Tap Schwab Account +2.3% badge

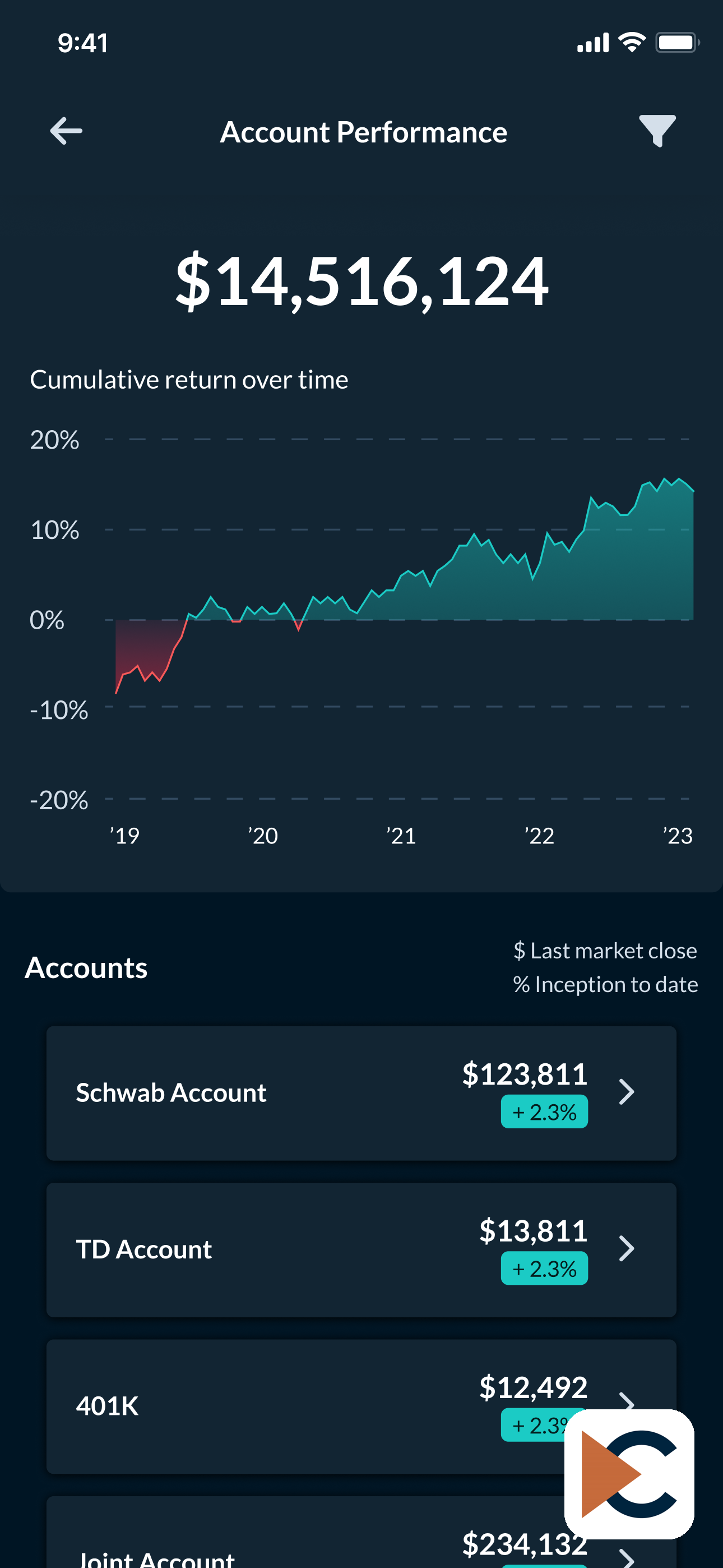[544, 1112]
